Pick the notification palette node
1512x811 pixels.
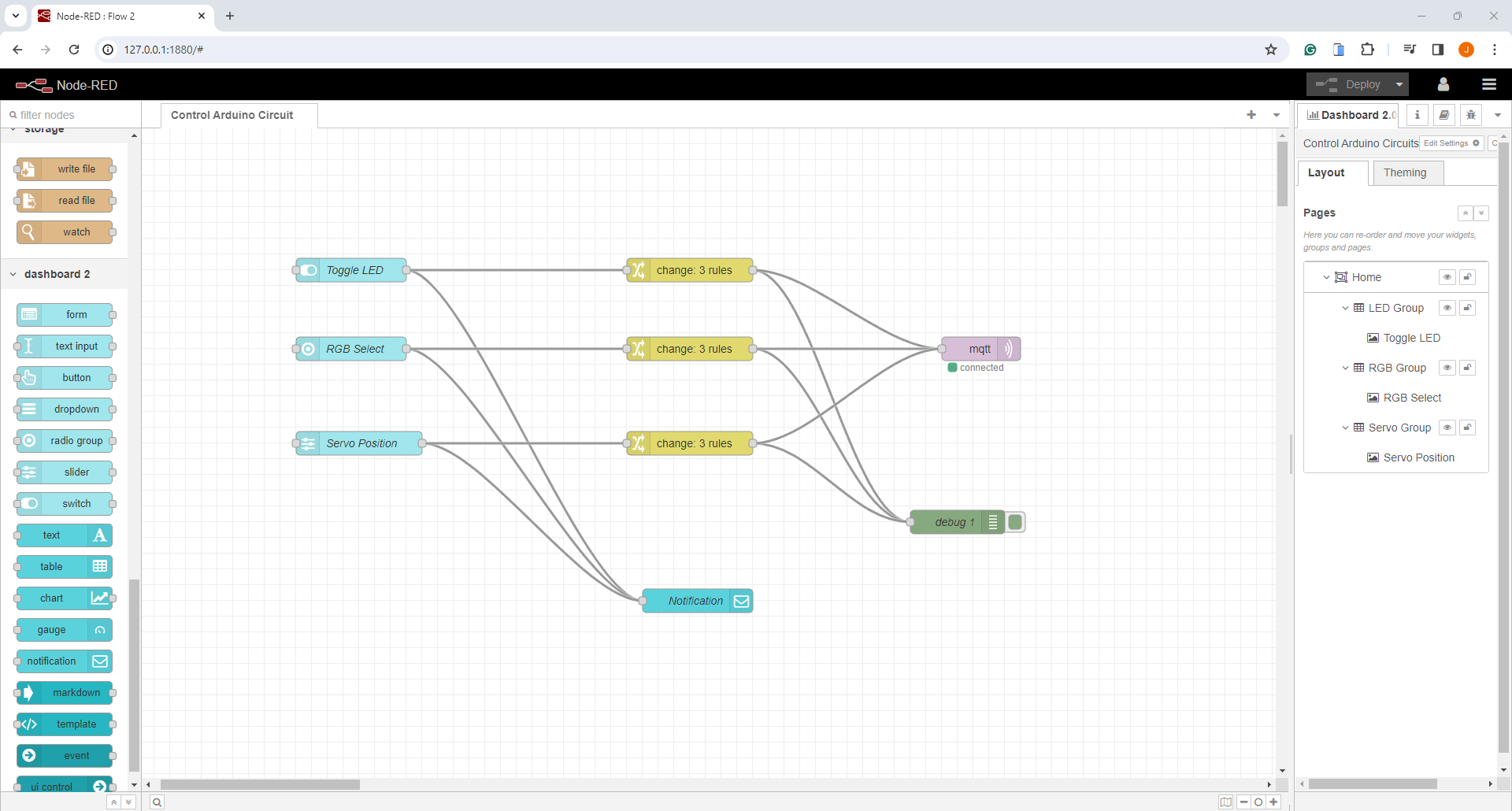click(x=65, y=661)
